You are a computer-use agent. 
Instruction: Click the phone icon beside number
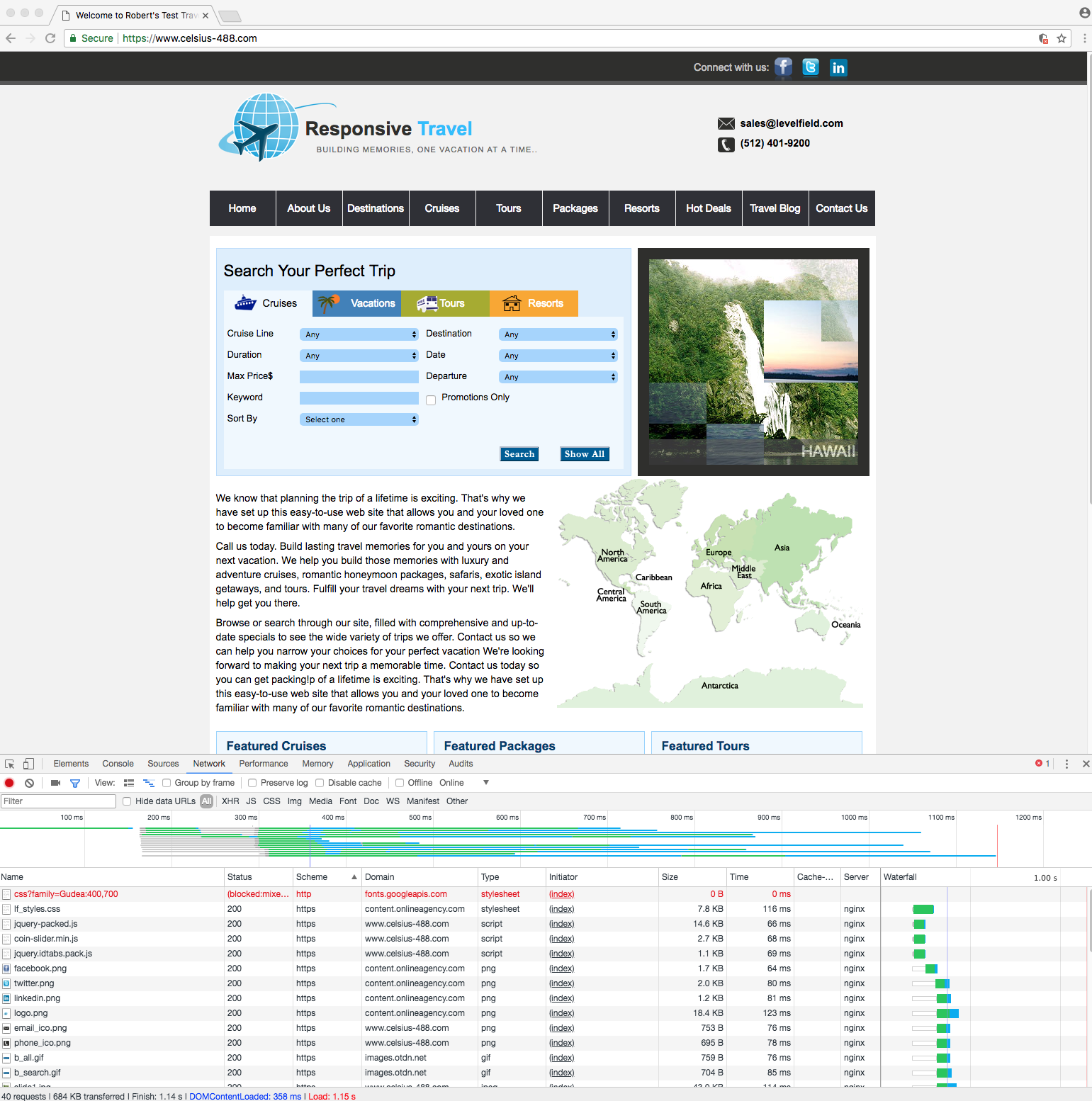[726, 145]
